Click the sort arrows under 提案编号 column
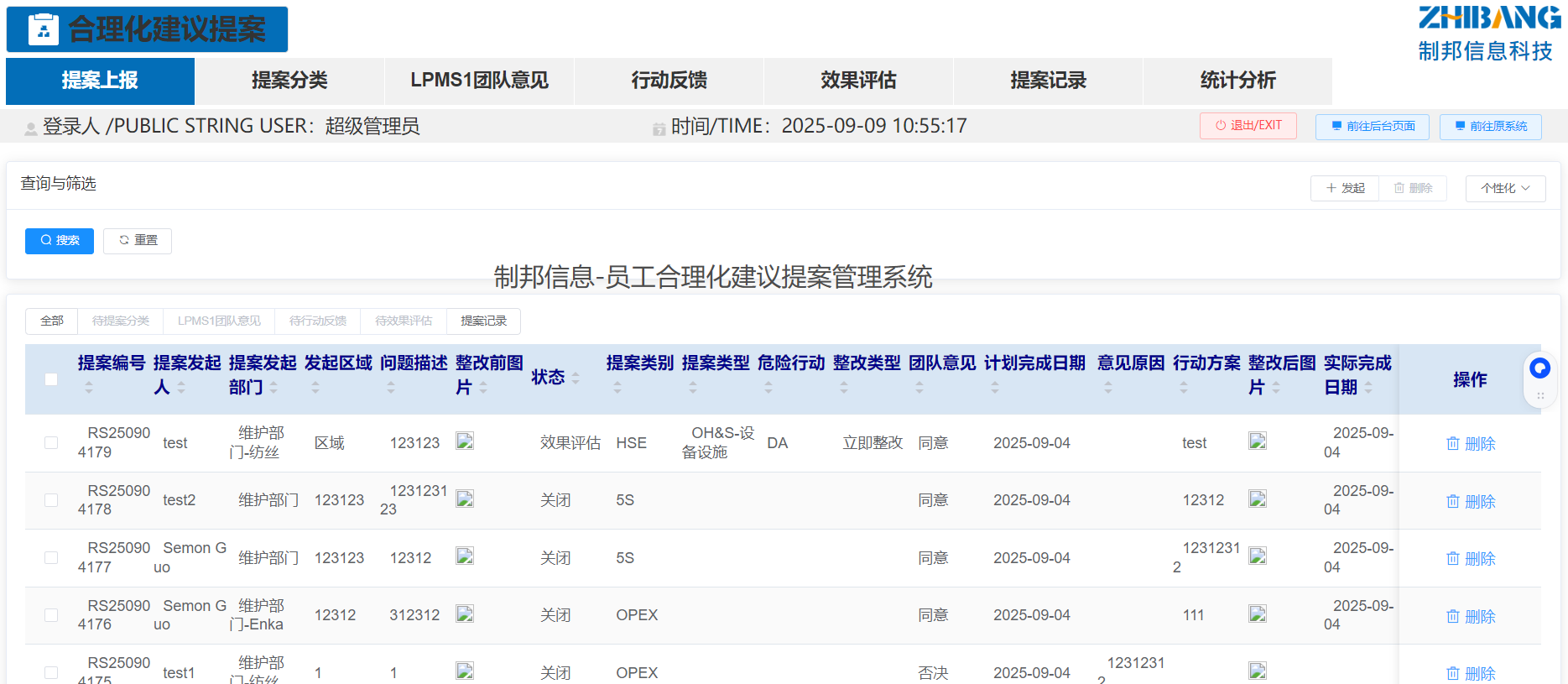Screen dimensions: 1568x684 click(x=89, y=388)
